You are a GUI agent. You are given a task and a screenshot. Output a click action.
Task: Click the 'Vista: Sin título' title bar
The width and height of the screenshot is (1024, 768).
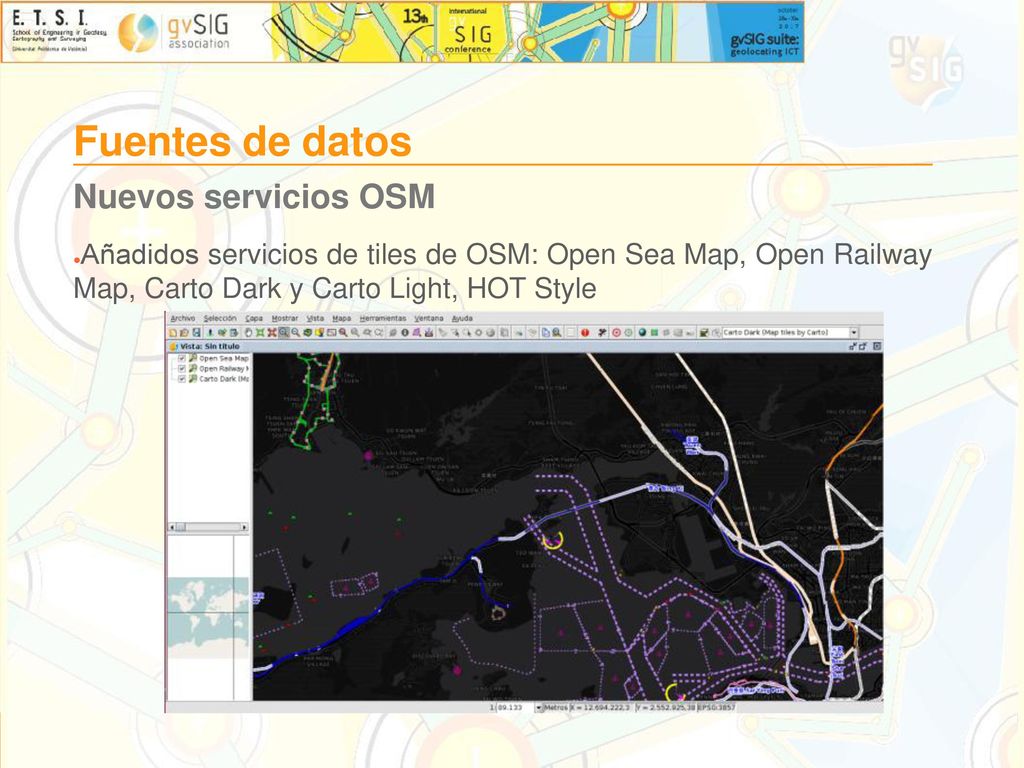coord(524,346)
